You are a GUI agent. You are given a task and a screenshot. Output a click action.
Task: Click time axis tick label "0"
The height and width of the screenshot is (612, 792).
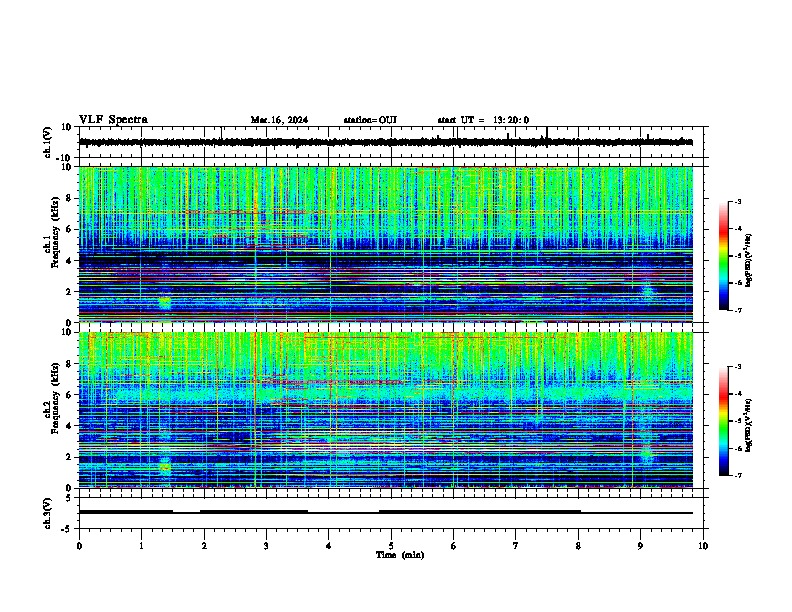[79, 546]
